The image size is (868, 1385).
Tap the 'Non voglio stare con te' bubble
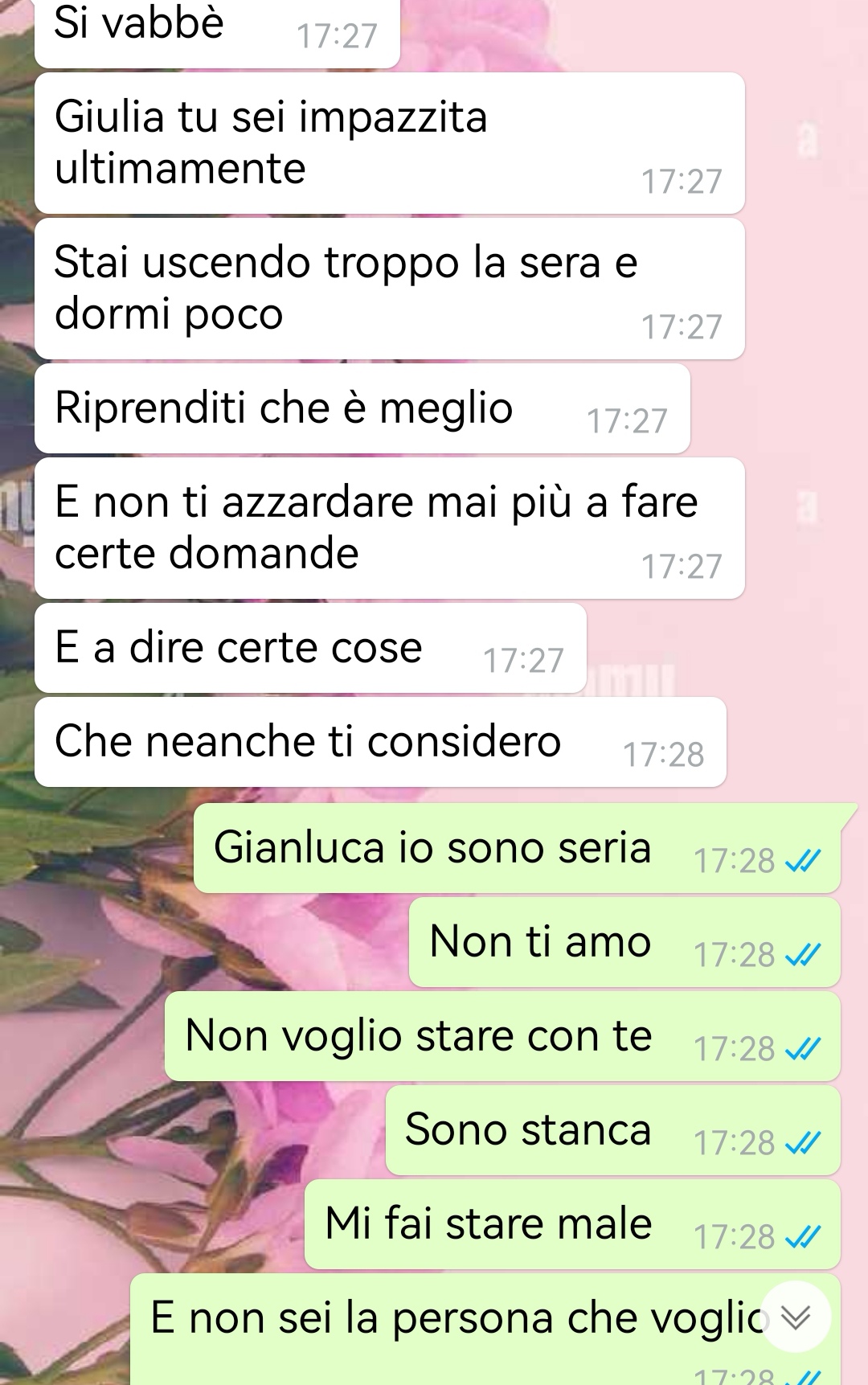[502, 1036]
